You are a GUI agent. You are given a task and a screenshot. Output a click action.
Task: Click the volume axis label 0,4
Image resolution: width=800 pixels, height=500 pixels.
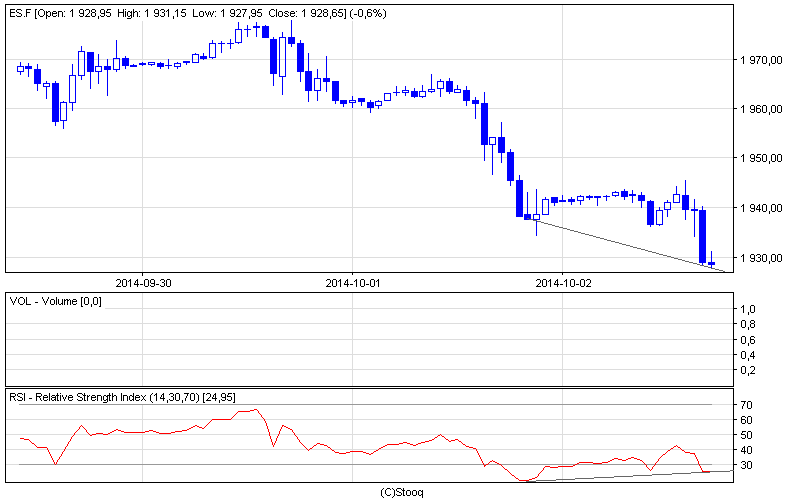click(x=747, y=355)
